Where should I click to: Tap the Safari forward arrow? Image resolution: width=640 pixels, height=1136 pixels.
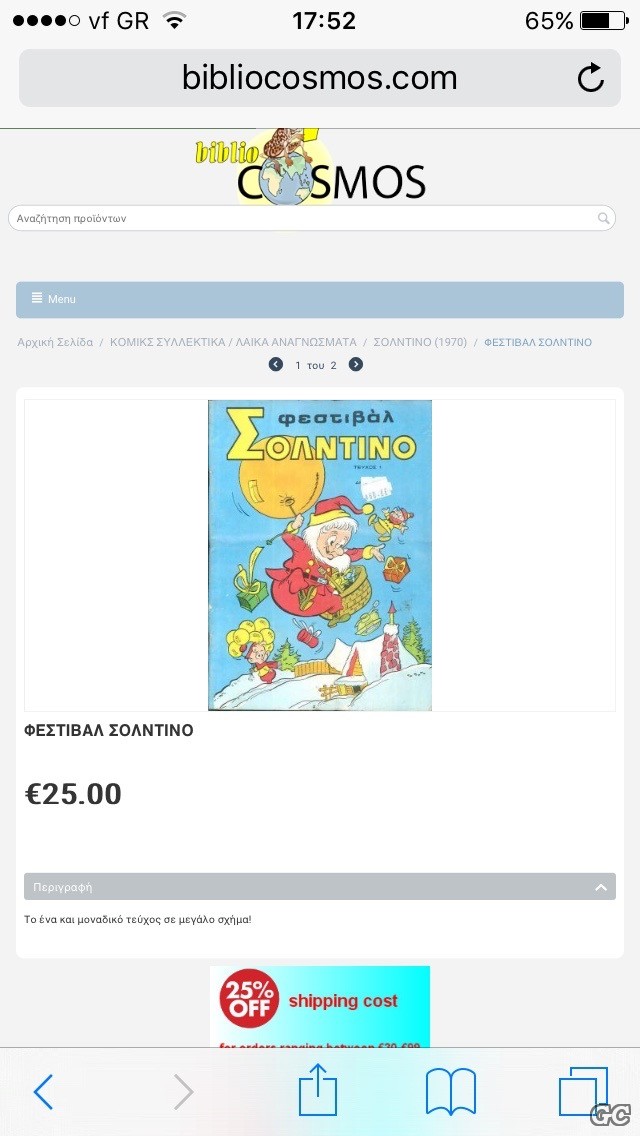(183, 1092)
